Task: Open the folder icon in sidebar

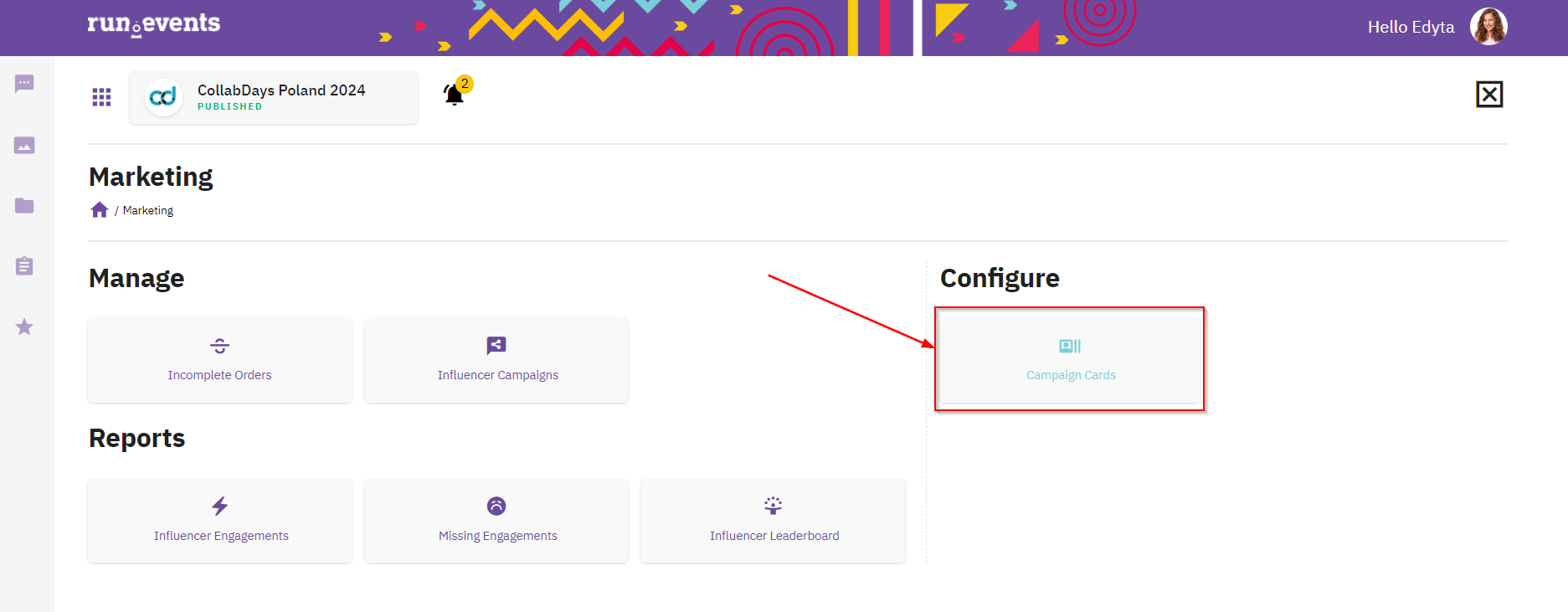Action: coord(24,206)
